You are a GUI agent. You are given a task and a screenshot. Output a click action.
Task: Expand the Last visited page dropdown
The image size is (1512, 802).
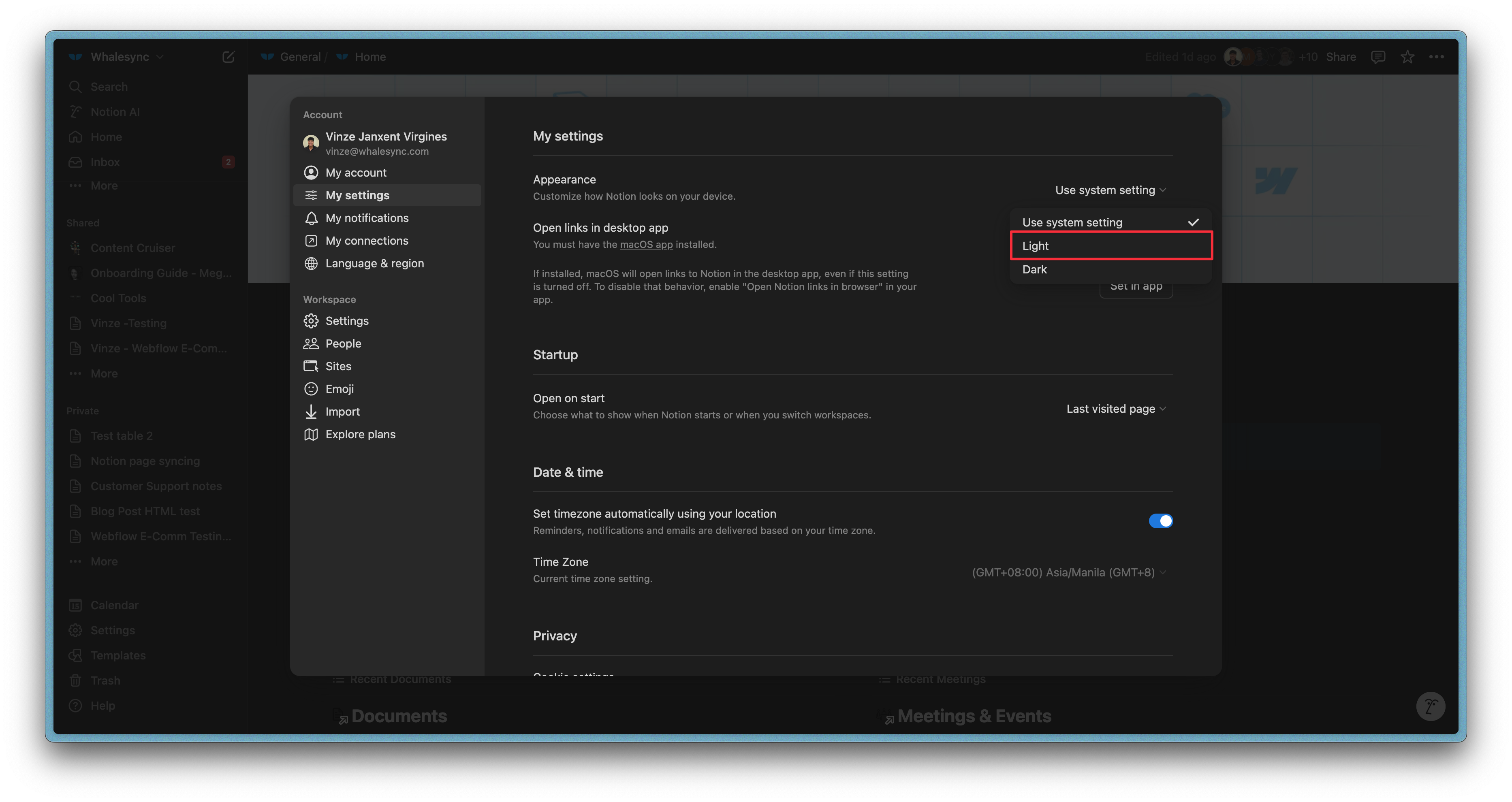pos(1116,409)
